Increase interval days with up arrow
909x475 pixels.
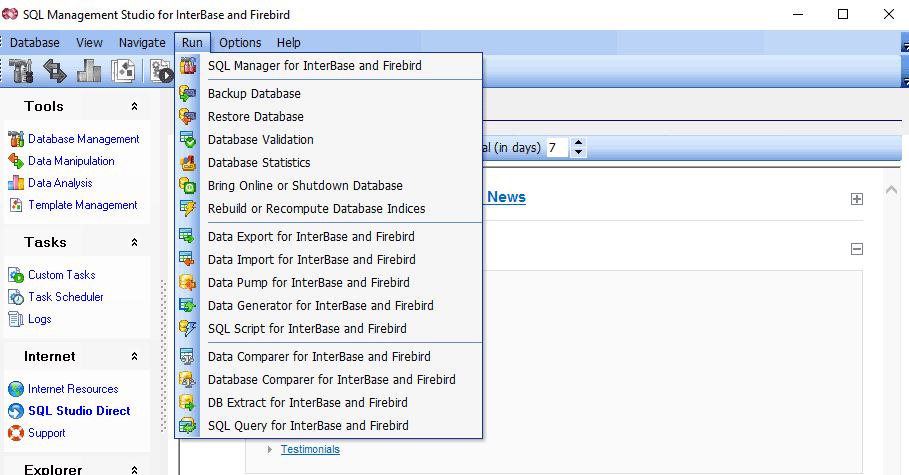click(x=578, y=143)
